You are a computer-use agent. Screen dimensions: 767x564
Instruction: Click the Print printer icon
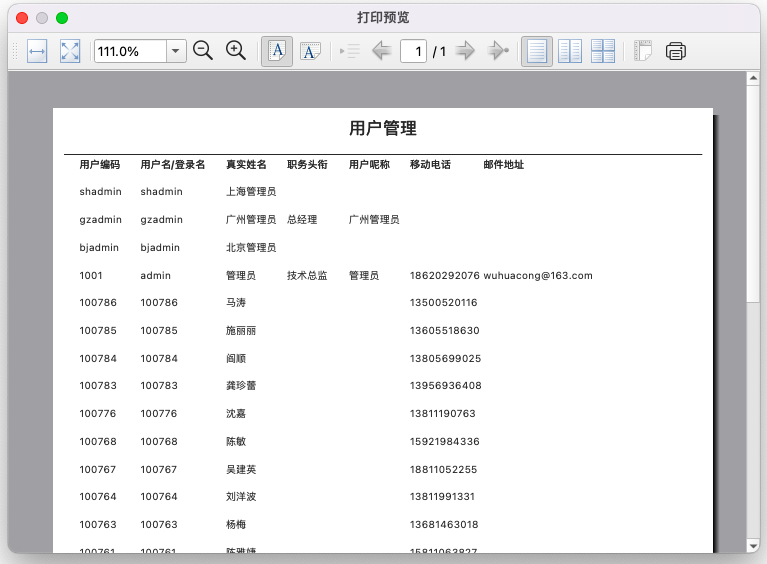(676, 51)
